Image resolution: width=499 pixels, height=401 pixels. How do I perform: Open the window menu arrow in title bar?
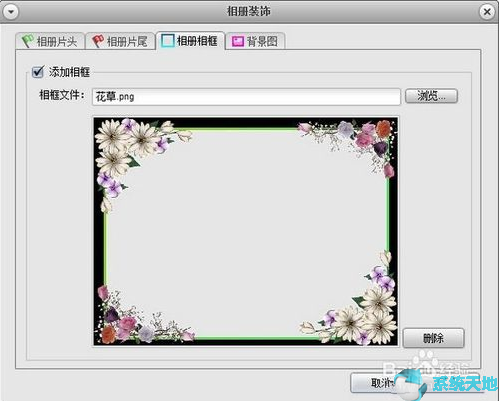point(11,12)
